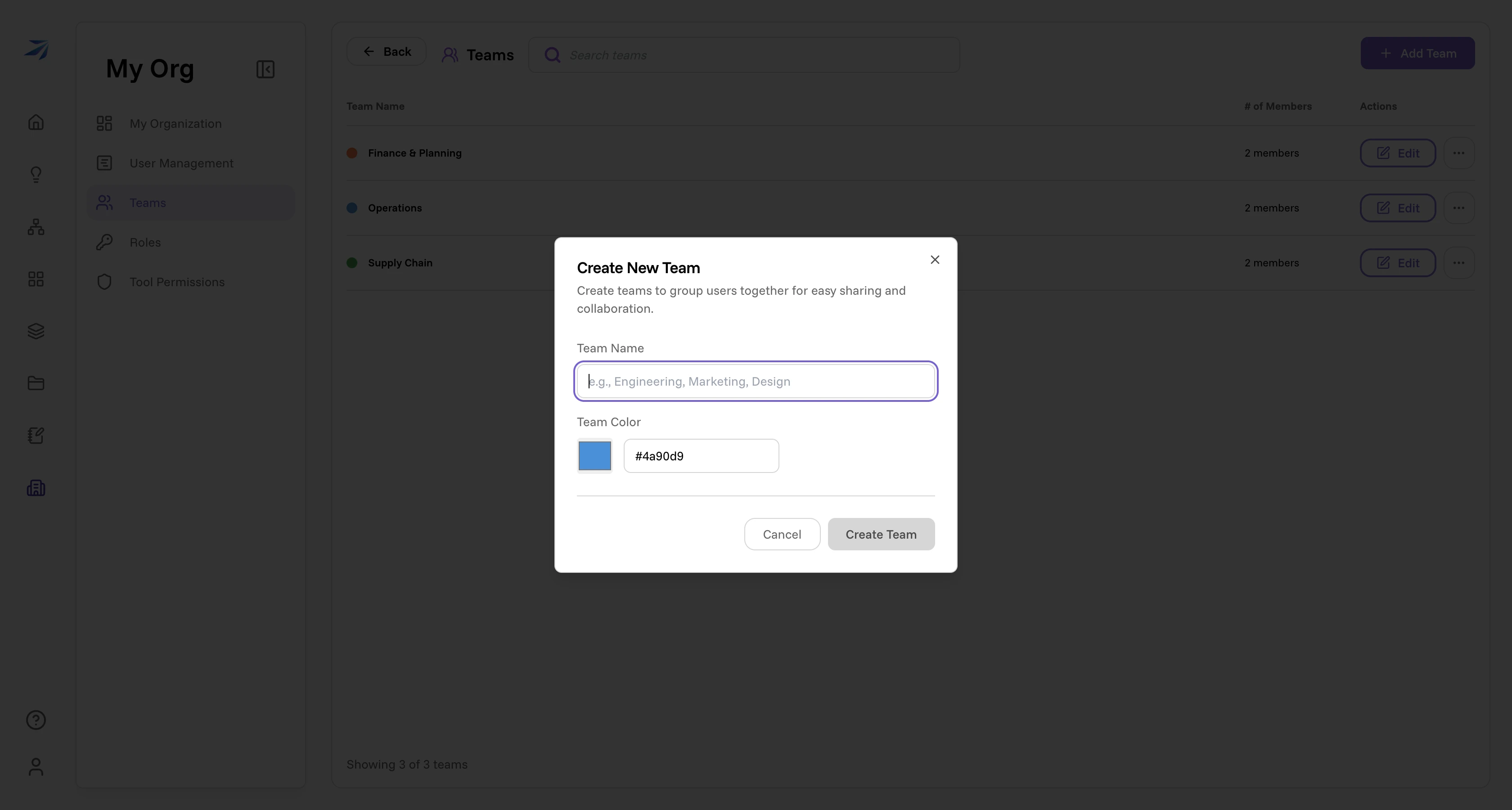The width and height of the screenshot is (1512, 810).
Task: Open the folder icon in the left rail
Action: pyautogui.click(x=36, y=383)
